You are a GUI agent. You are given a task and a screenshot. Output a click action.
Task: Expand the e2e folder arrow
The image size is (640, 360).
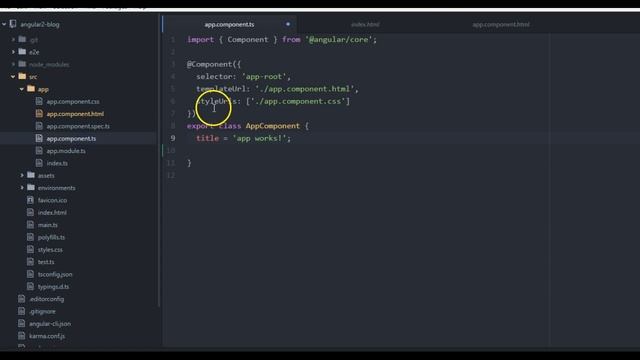click(13, 52)
